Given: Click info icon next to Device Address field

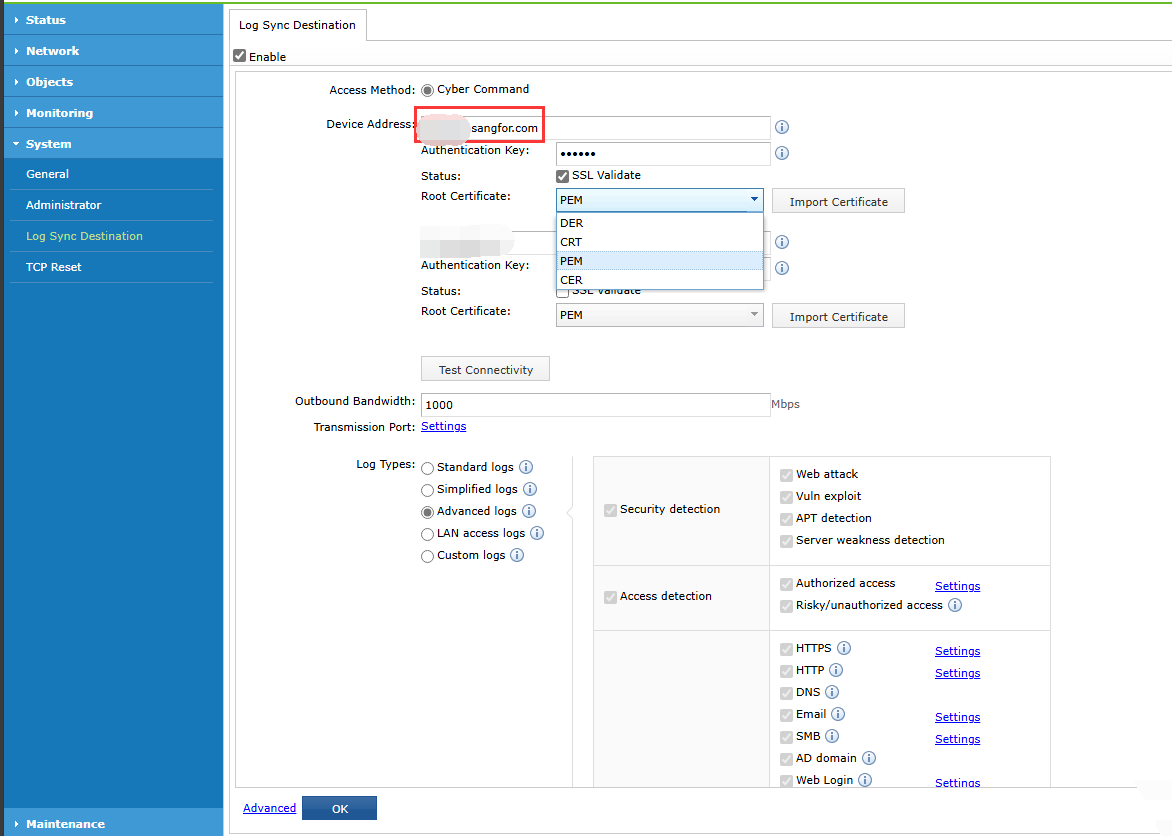Looking at the screenshot, I should (x=782, y=127).
